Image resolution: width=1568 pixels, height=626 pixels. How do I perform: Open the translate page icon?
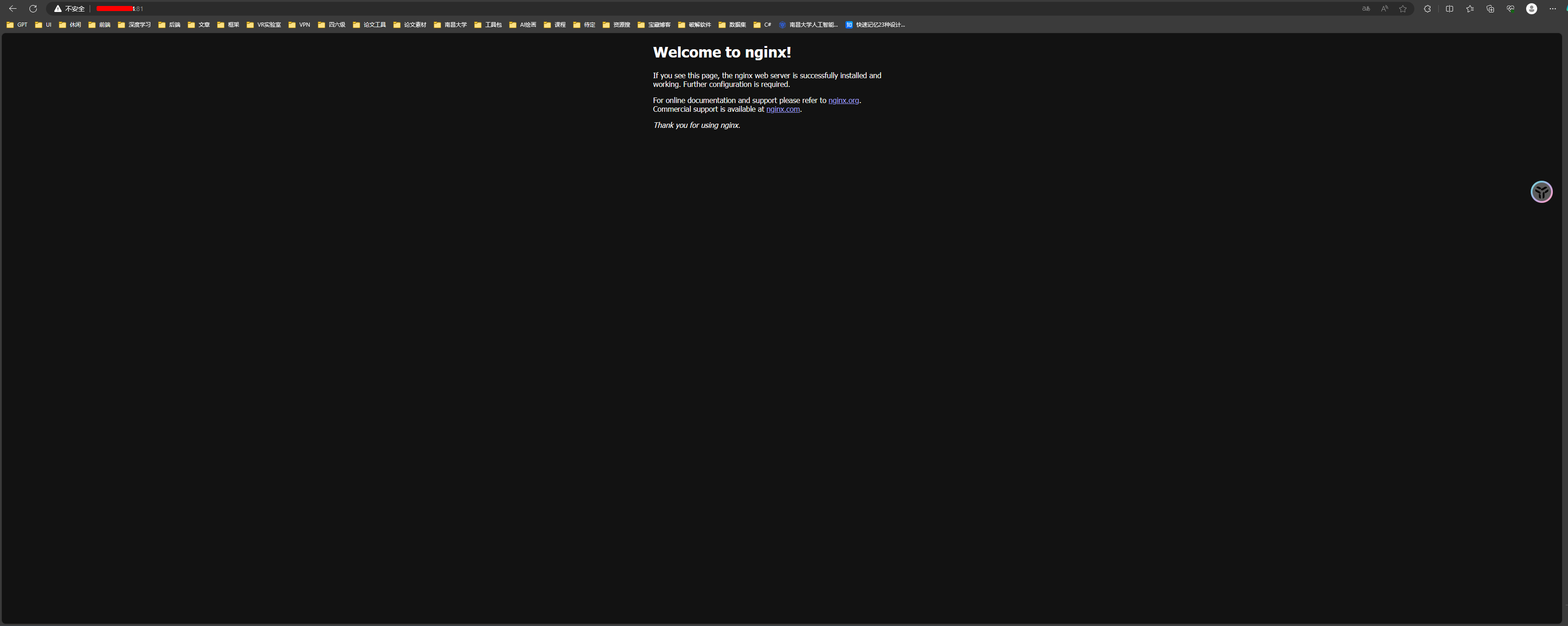[x=1366, y=9]
